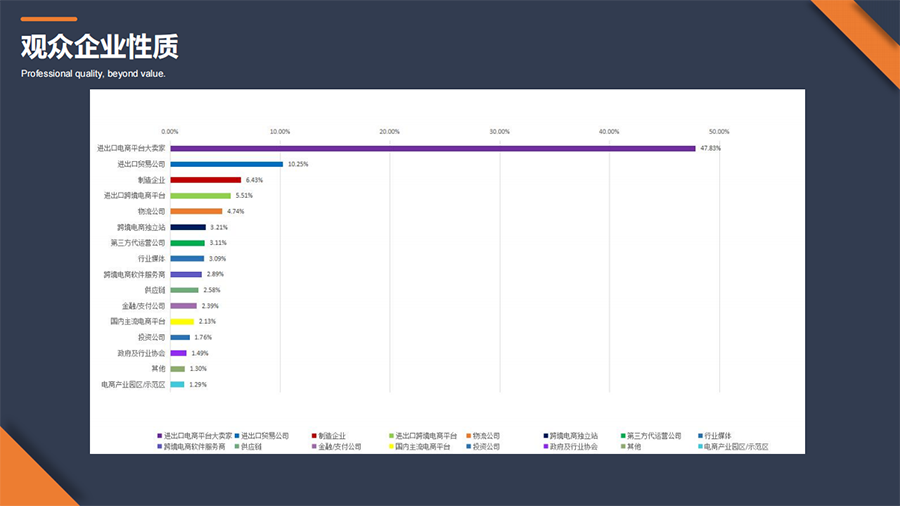Click the 制造企业 legend entry

pyautogui.click(x=332, y=436)
